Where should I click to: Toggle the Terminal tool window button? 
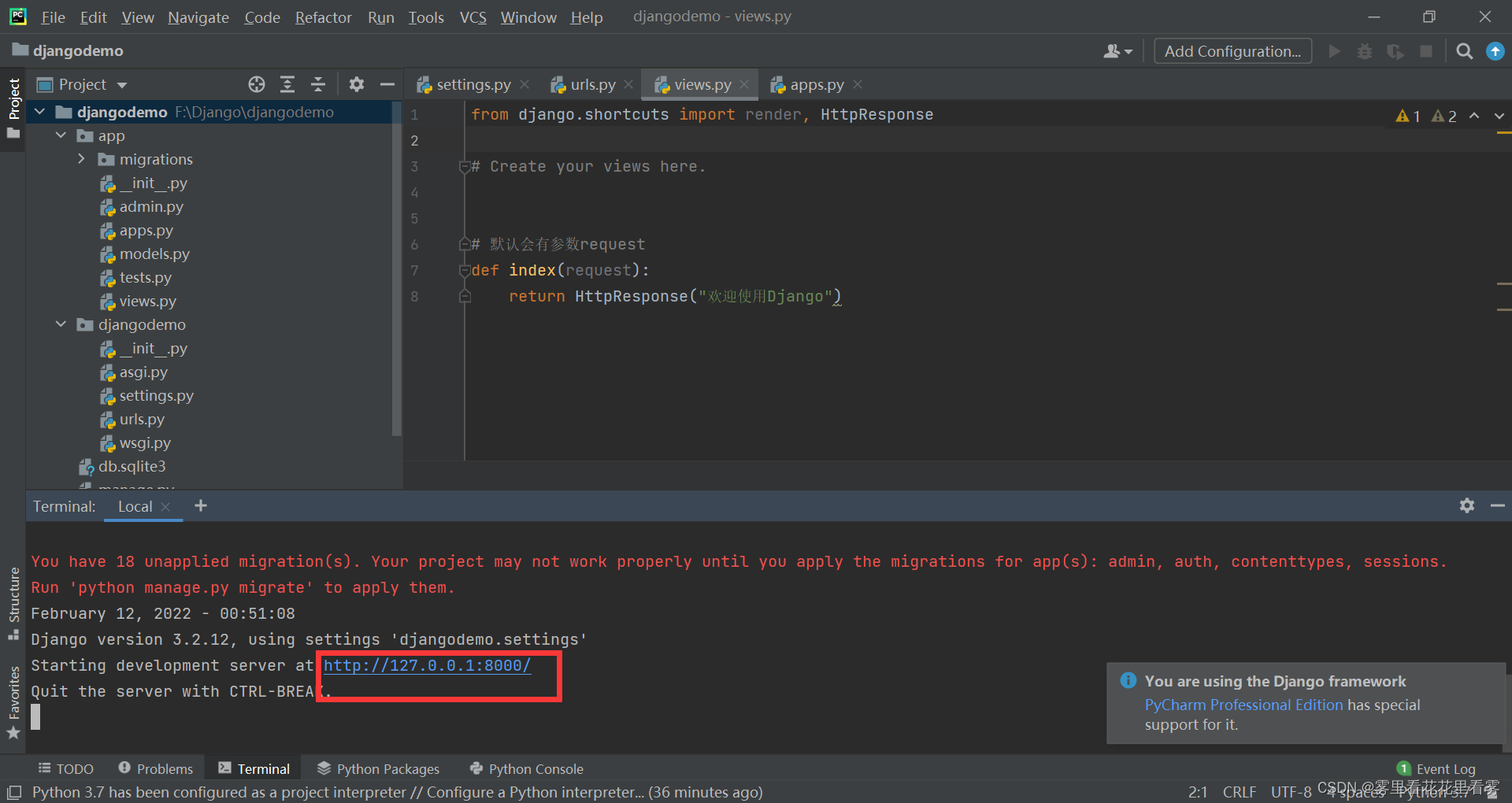[x=254, y=768]
